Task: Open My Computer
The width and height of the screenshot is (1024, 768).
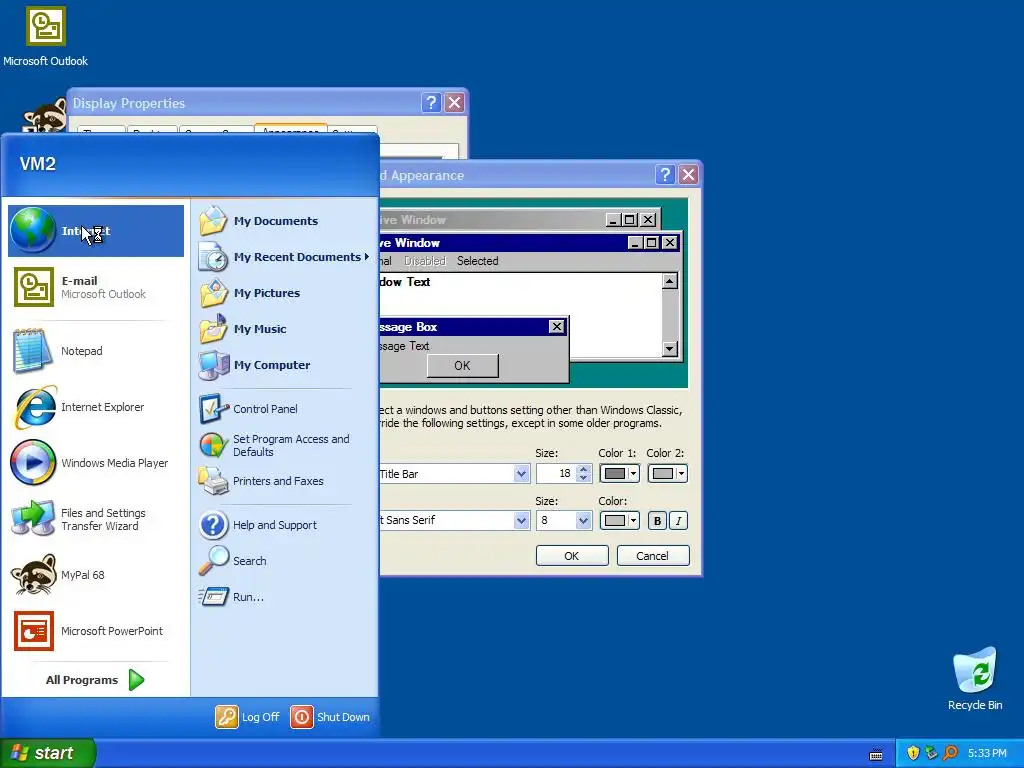Action: pos(284,364)
